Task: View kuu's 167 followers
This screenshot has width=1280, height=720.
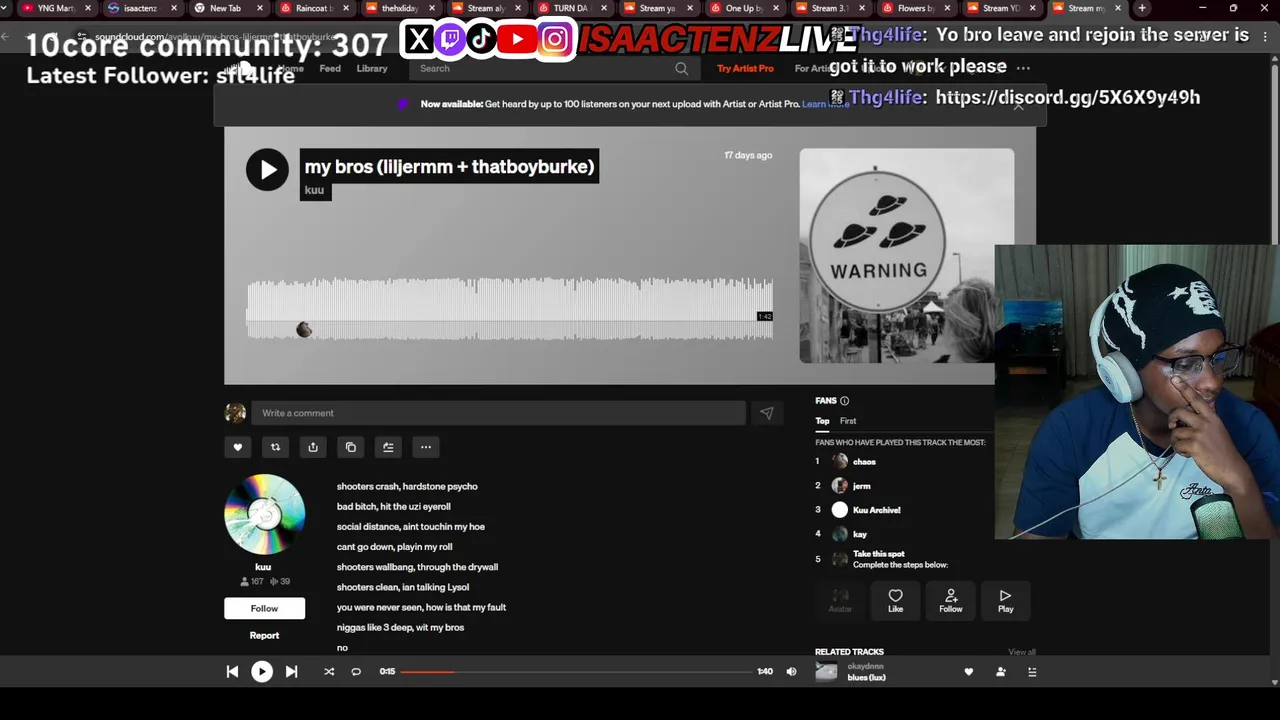Action: pos(251,581)
